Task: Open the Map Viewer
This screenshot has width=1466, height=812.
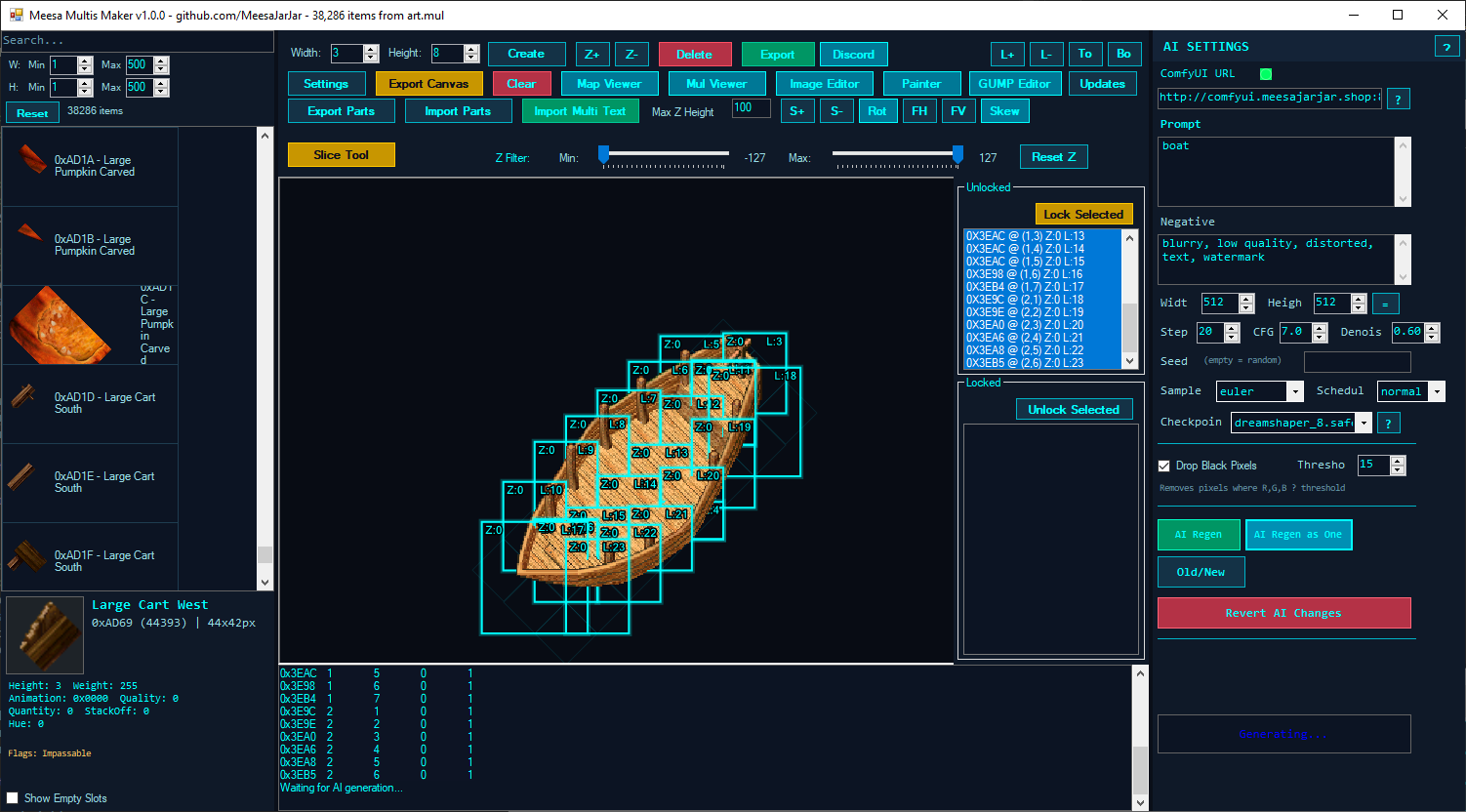Action: (x=609, y=83)
